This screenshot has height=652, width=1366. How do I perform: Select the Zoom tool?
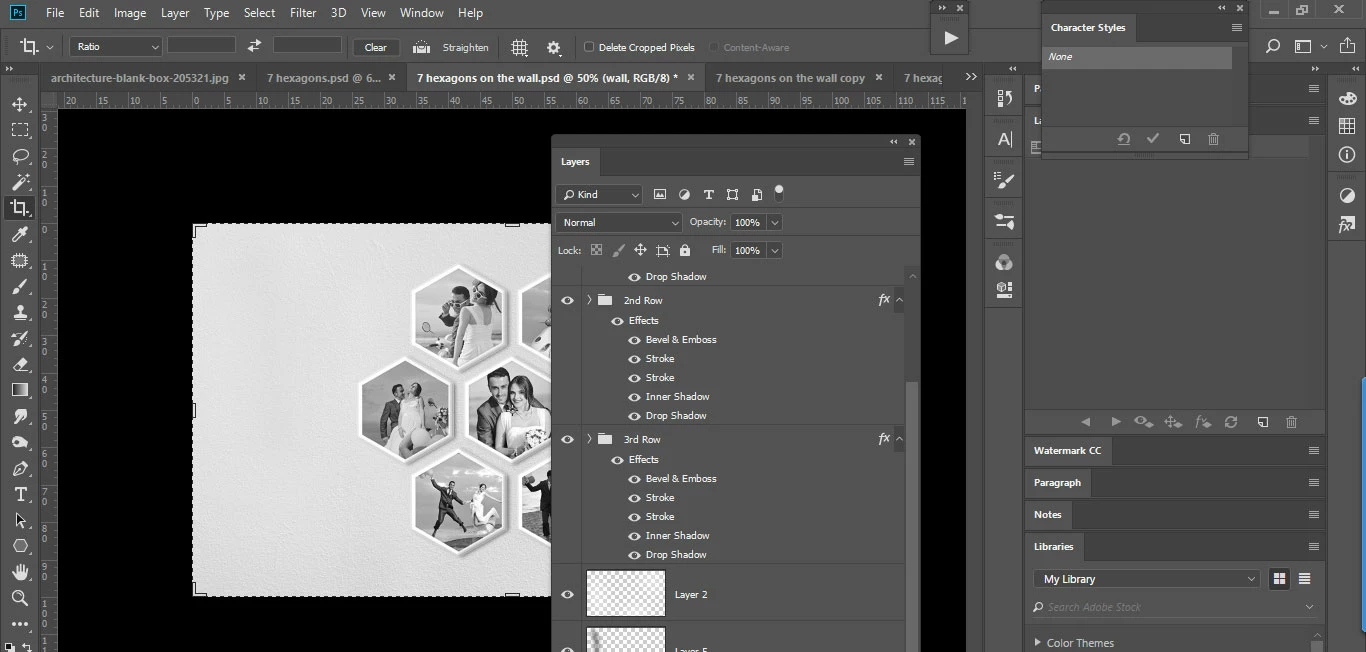(20, 598)
